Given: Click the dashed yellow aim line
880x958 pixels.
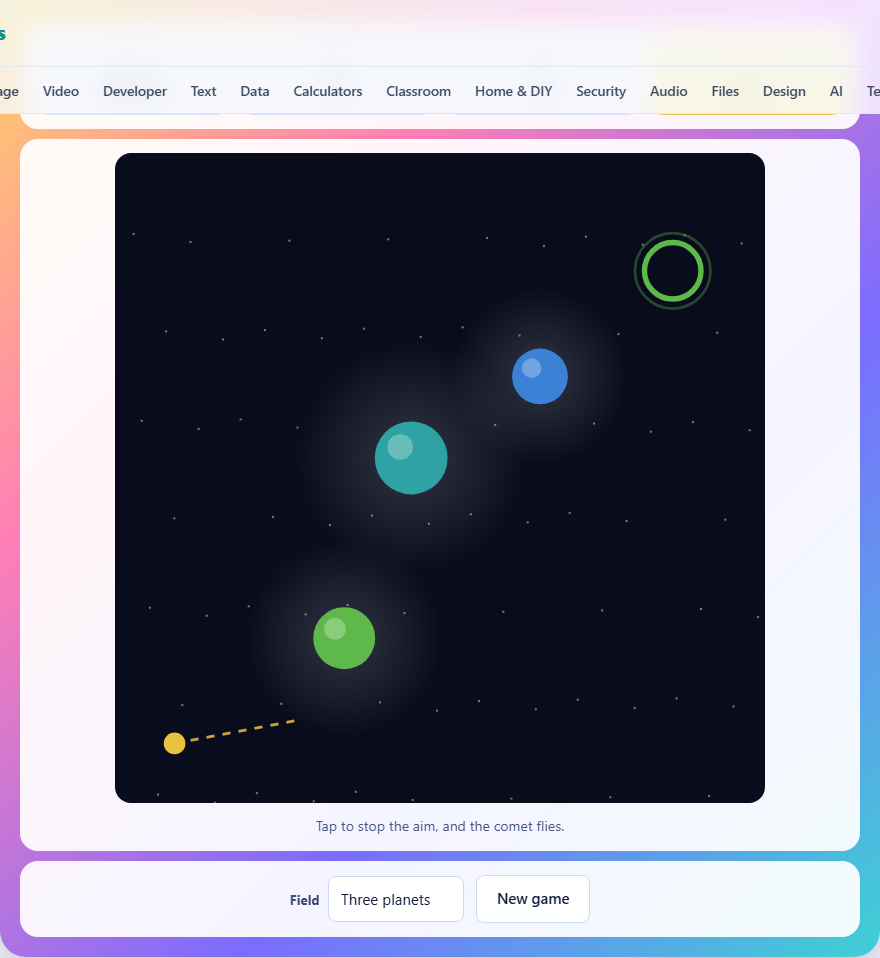Looking at the screenshot, I should point(242,730).
